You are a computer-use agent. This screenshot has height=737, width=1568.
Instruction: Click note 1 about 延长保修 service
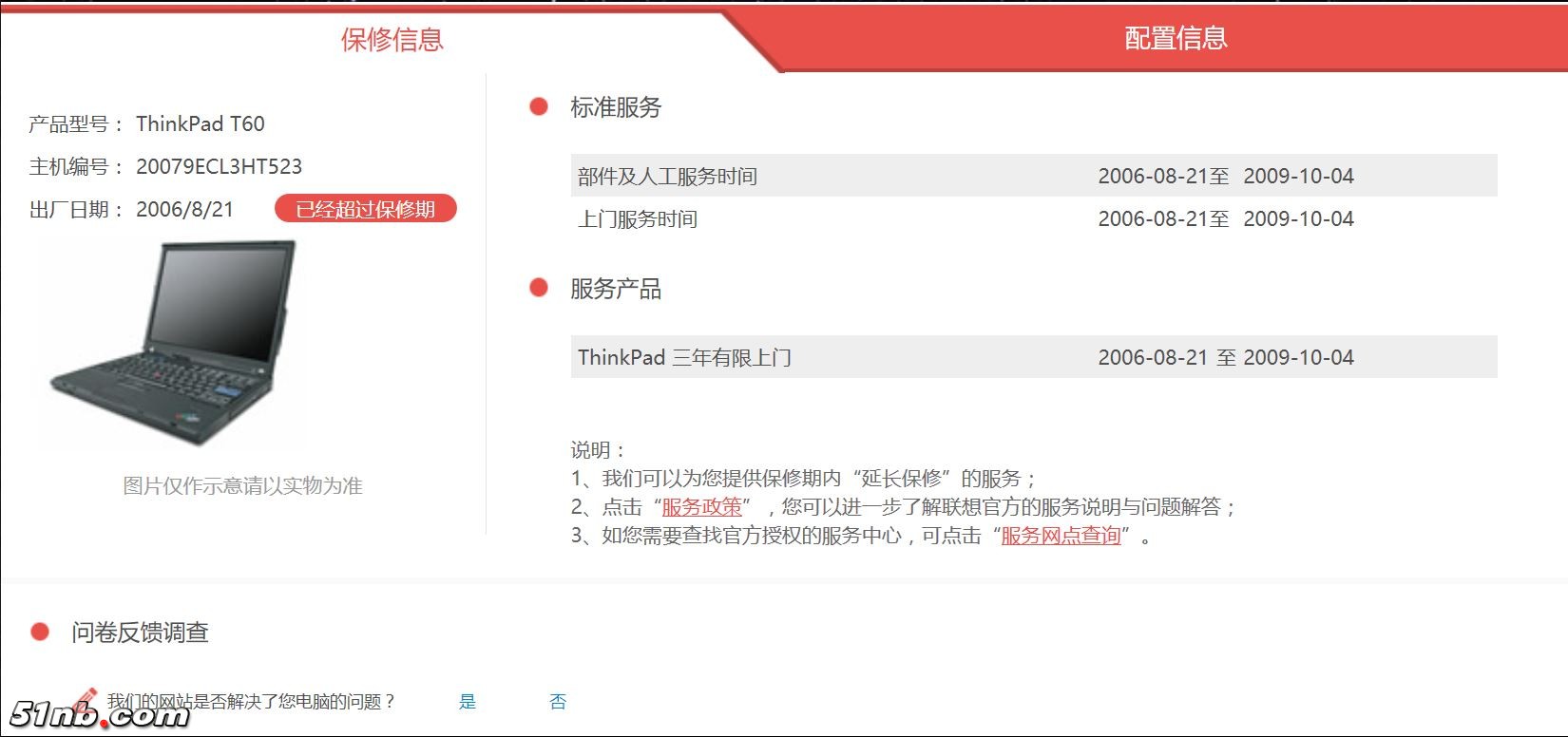pyautogui.click(x=804, y=479)
